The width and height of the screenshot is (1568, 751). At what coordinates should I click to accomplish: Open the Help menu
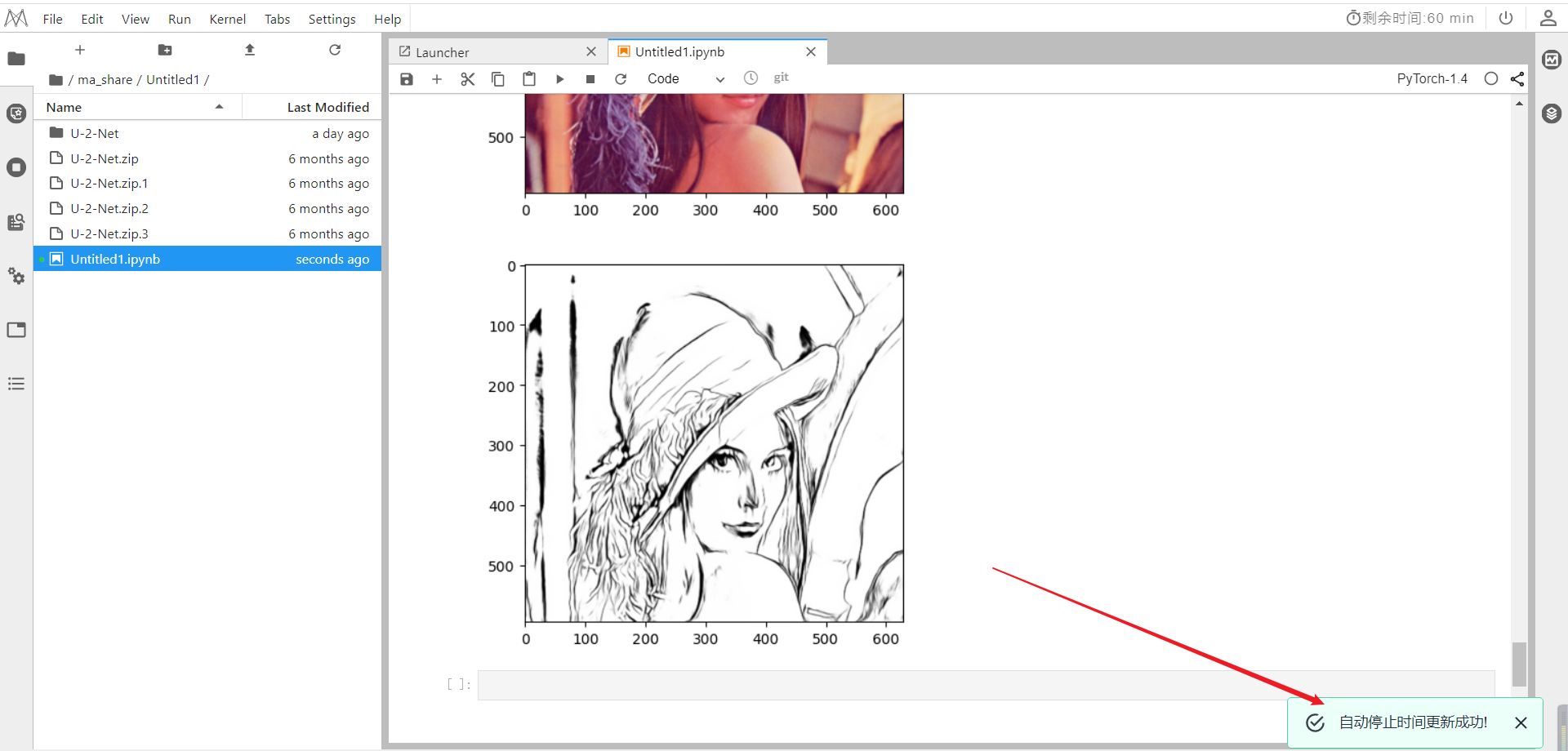[388, 19]
